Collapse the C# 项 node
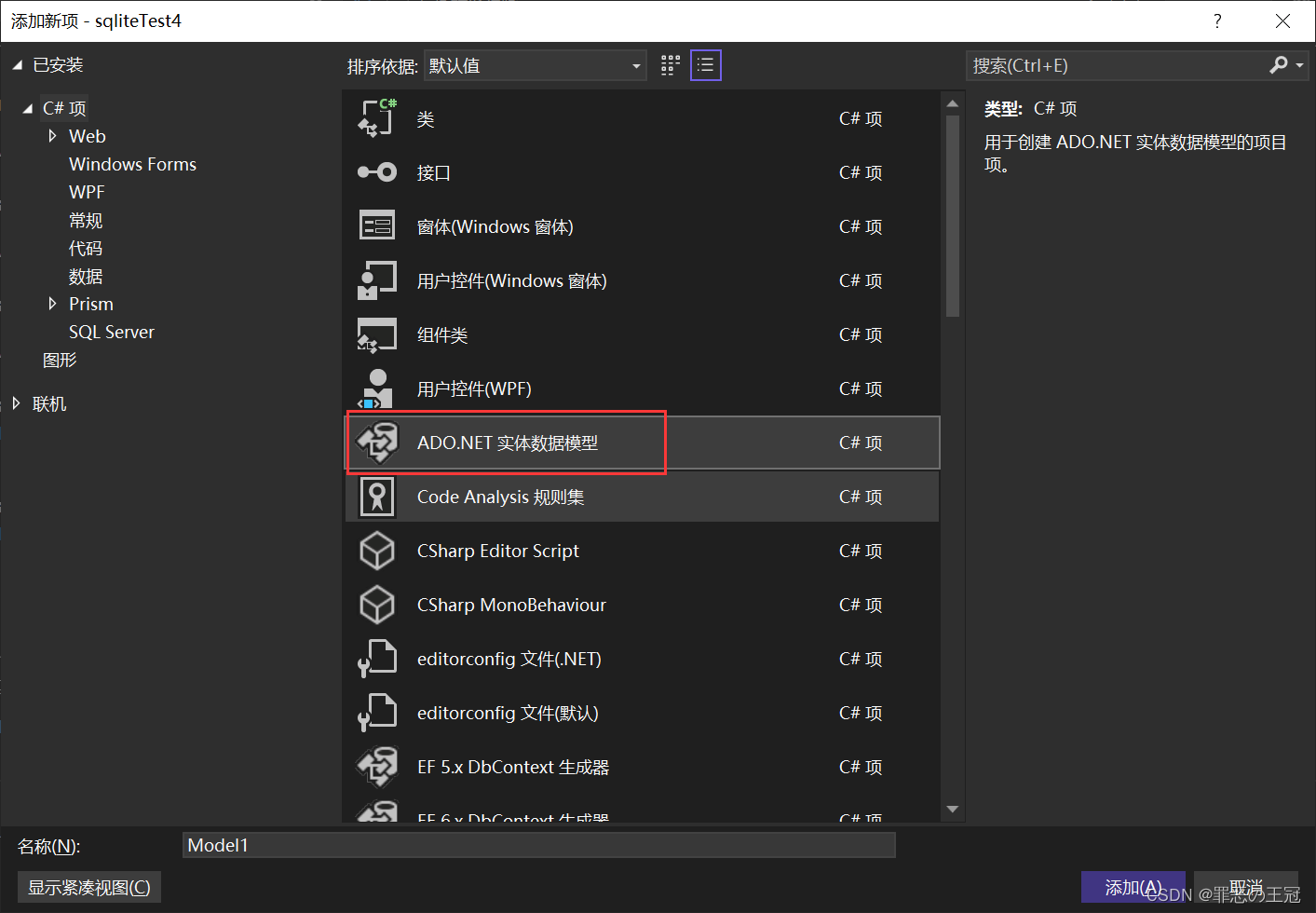 [x=27, y=109]
